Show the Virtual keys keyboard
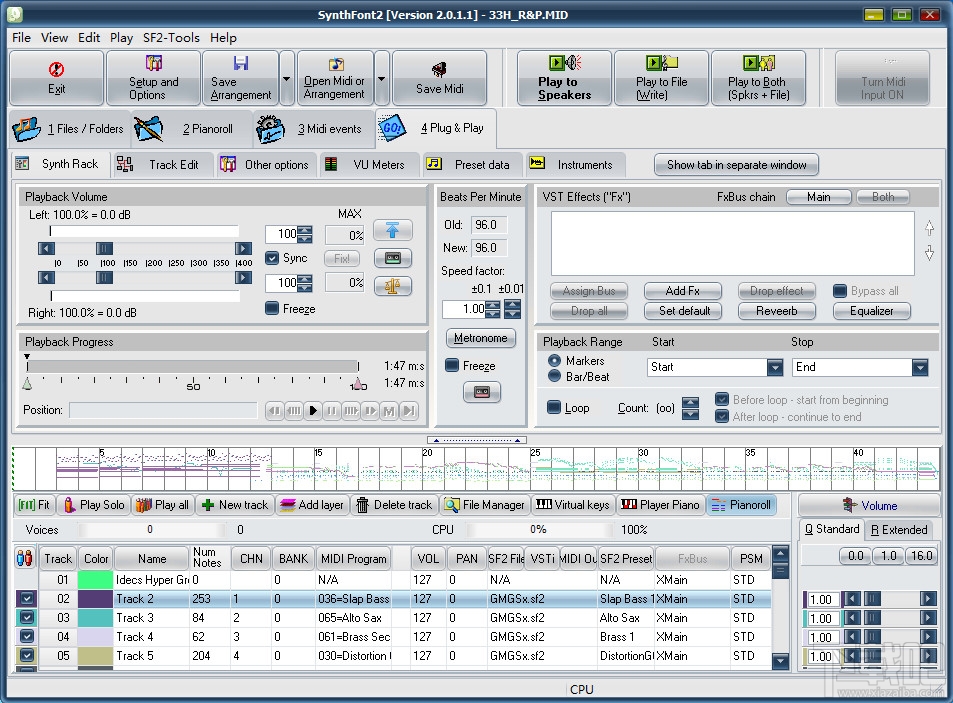 point(572,505)
